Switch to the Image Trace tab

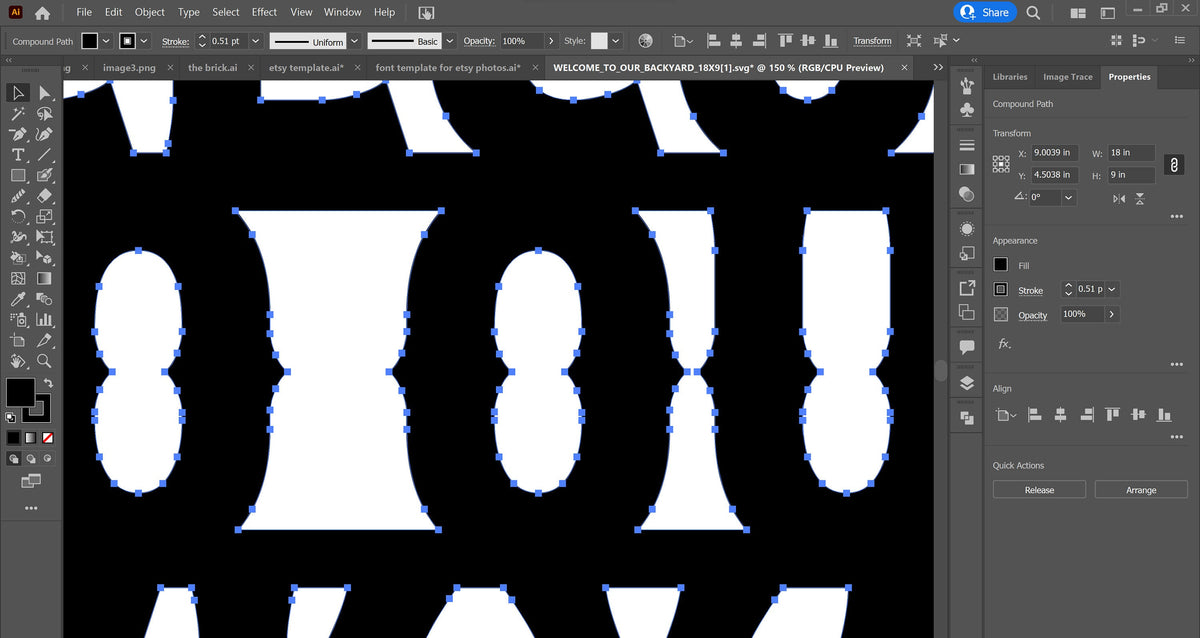[1068, 77]
